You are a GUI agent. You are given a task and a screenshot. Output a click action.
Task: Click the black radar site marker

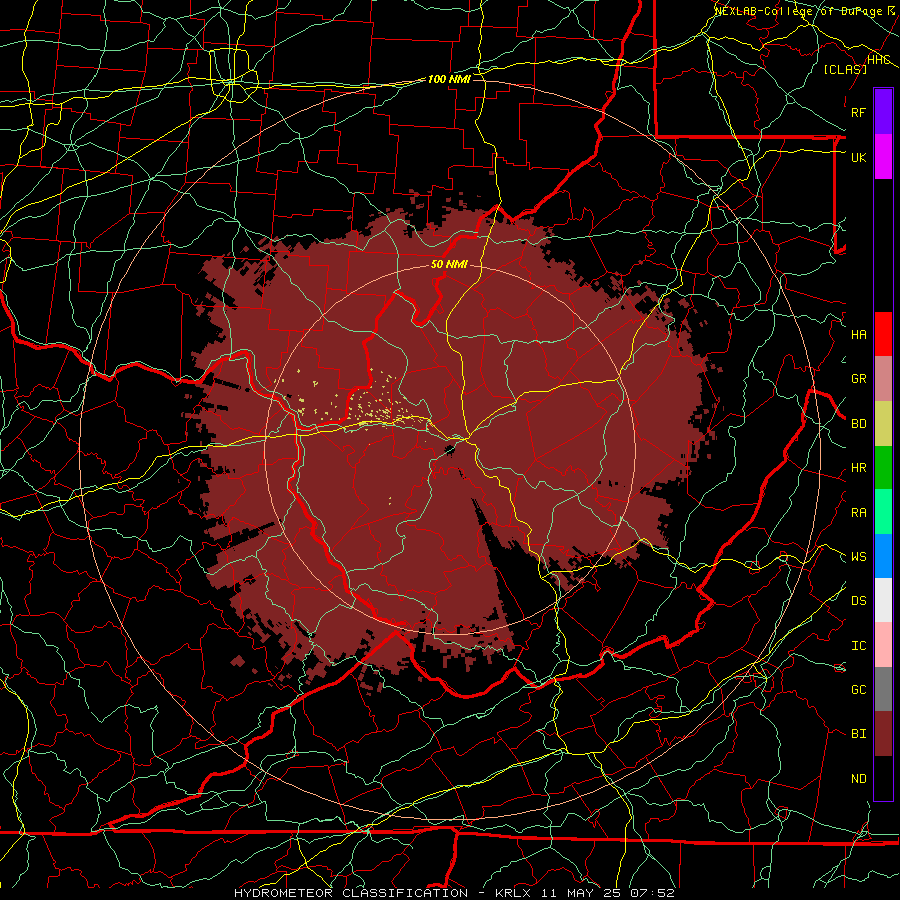click(x=450, y=449)
